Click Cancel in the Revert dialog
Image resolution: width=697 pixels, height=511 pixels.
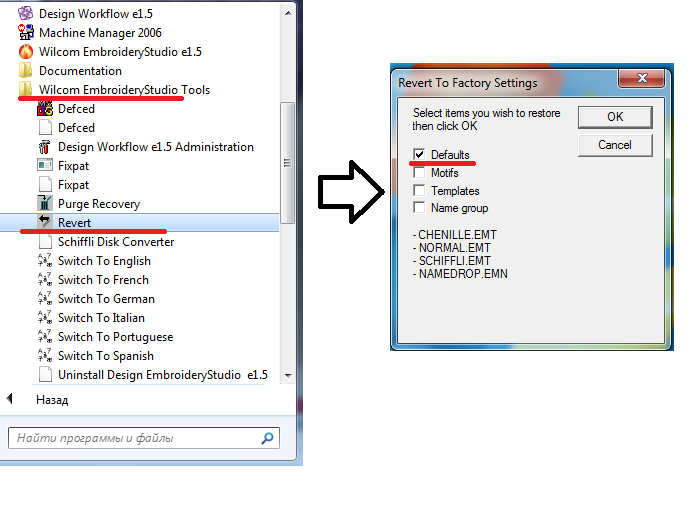point(615,145)
